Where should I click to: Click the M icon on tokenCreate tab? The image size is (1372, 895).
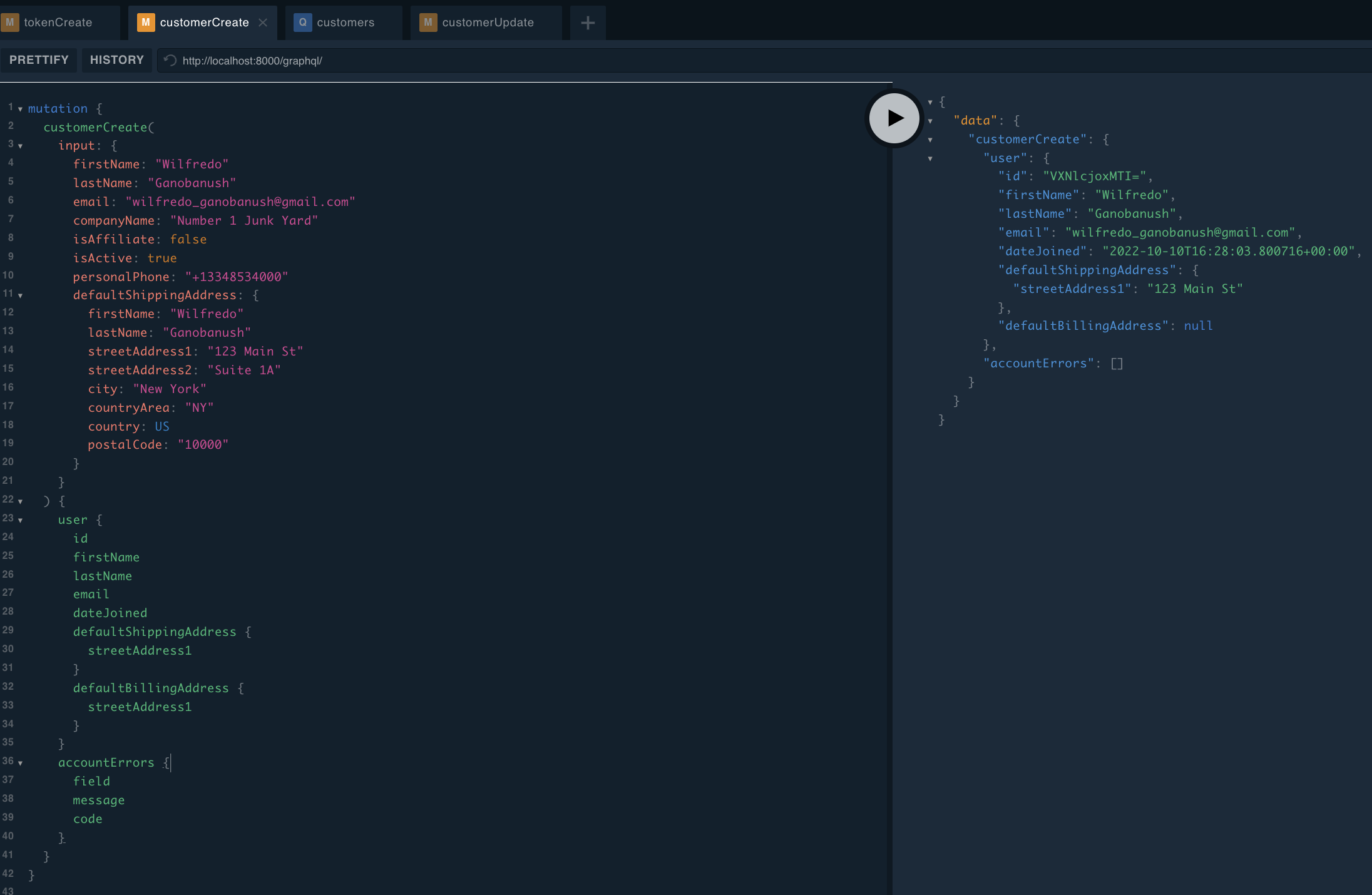tap(10, 23)
